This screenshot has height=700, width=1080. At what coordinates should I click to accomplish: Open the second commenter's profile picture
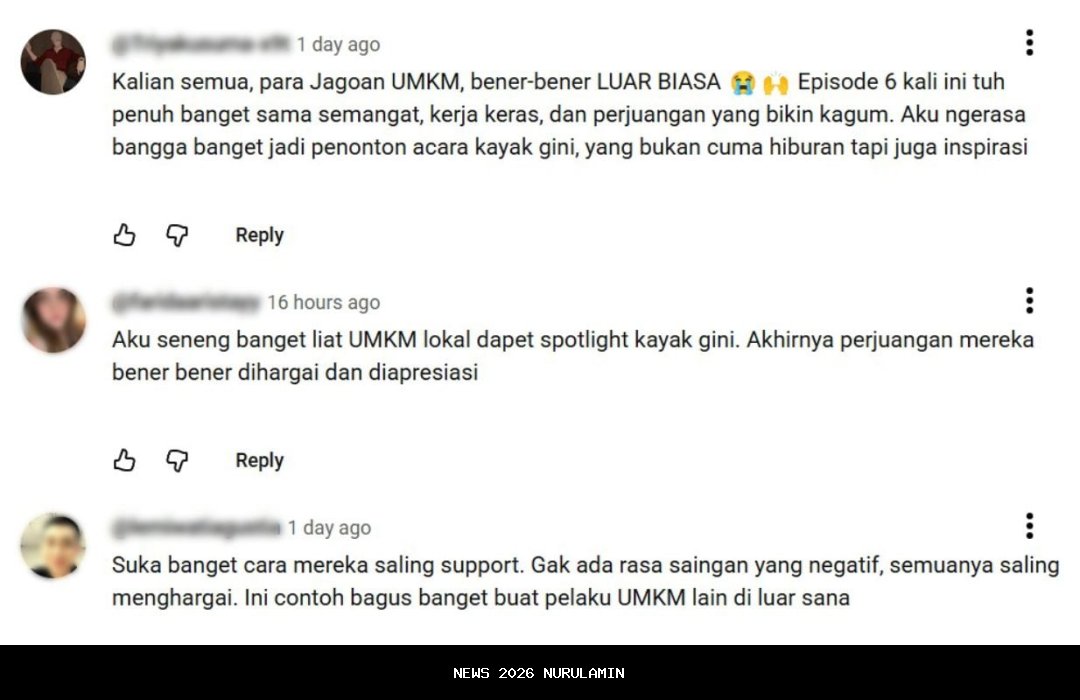pyautogui.click(x=53, y=320)
